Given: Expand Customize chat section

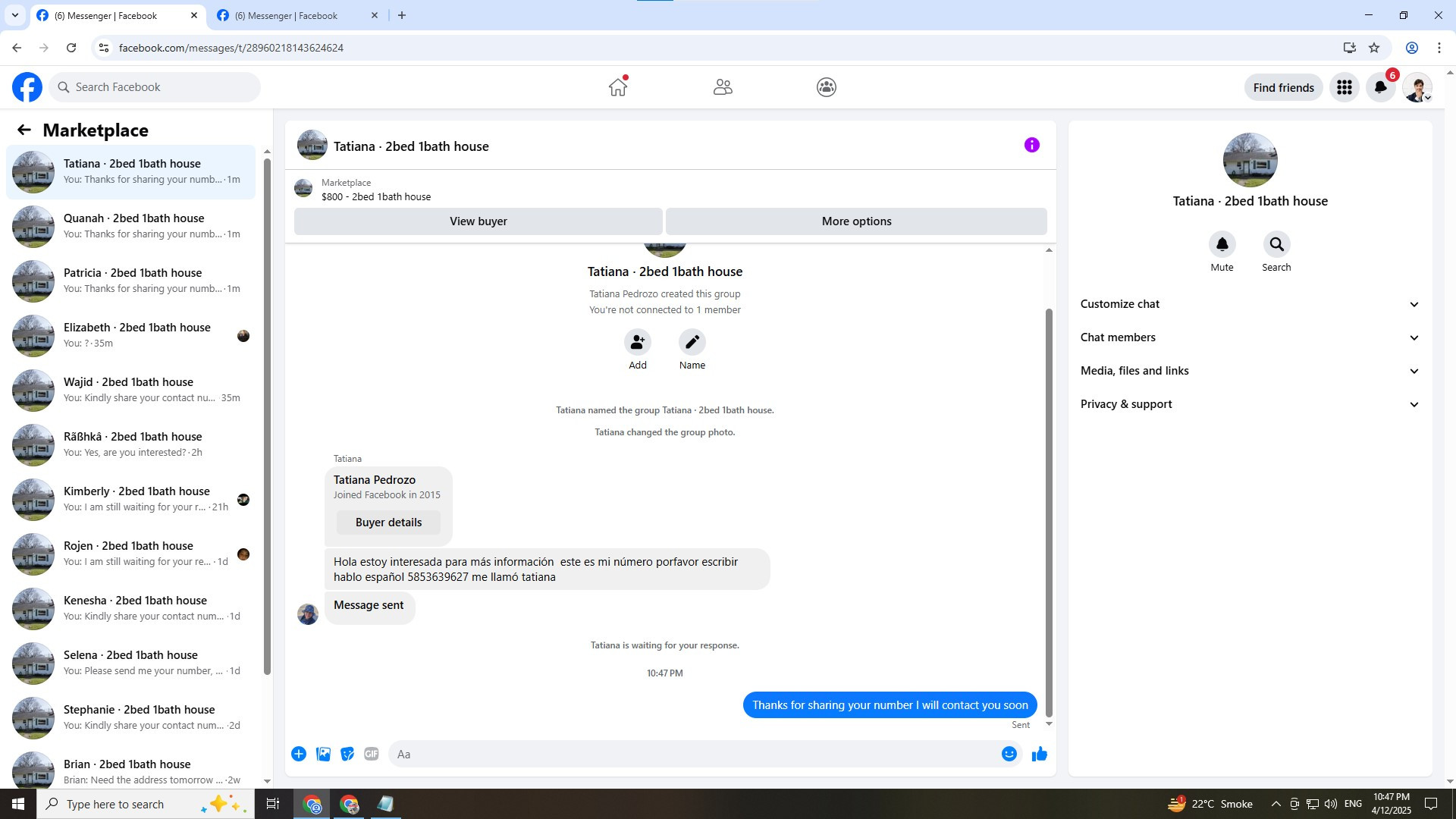Looking at the screenshot, I should 1250,304.
